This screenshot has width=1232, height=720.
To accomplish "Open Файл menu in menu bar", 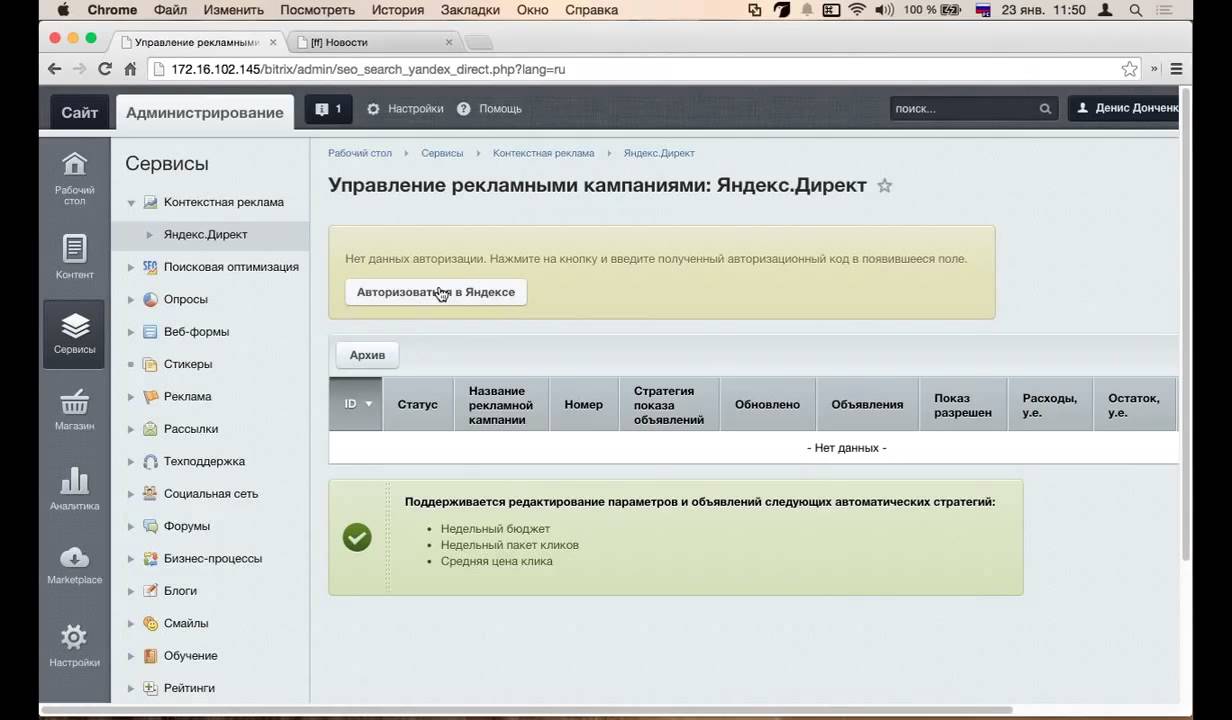I will click(x=171, y=10).
